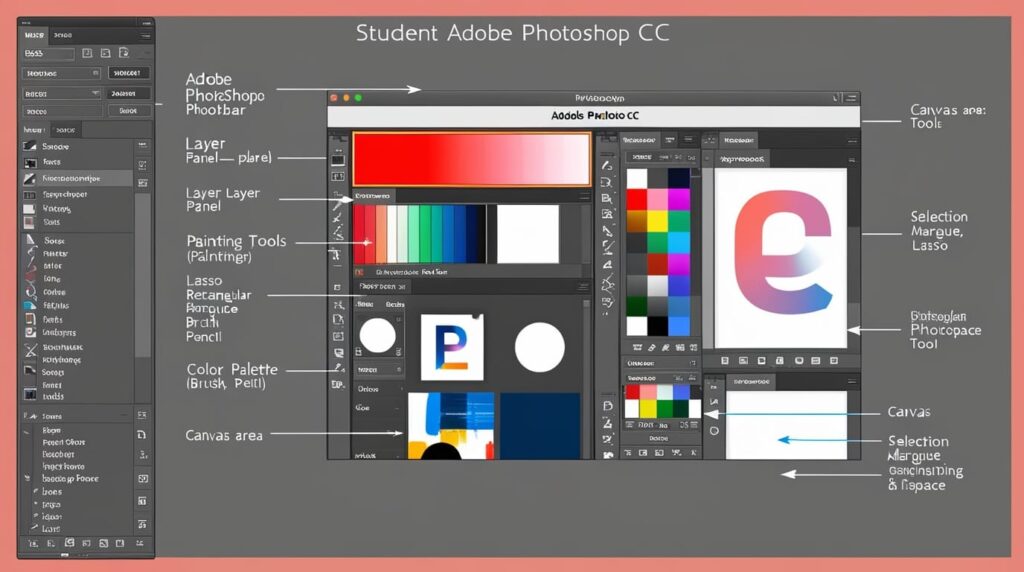Pick the pink swatch in the large swatch grid
The width and height of the screenshot is (1024, 572).
pyautogui.click(x=658, y=199)
